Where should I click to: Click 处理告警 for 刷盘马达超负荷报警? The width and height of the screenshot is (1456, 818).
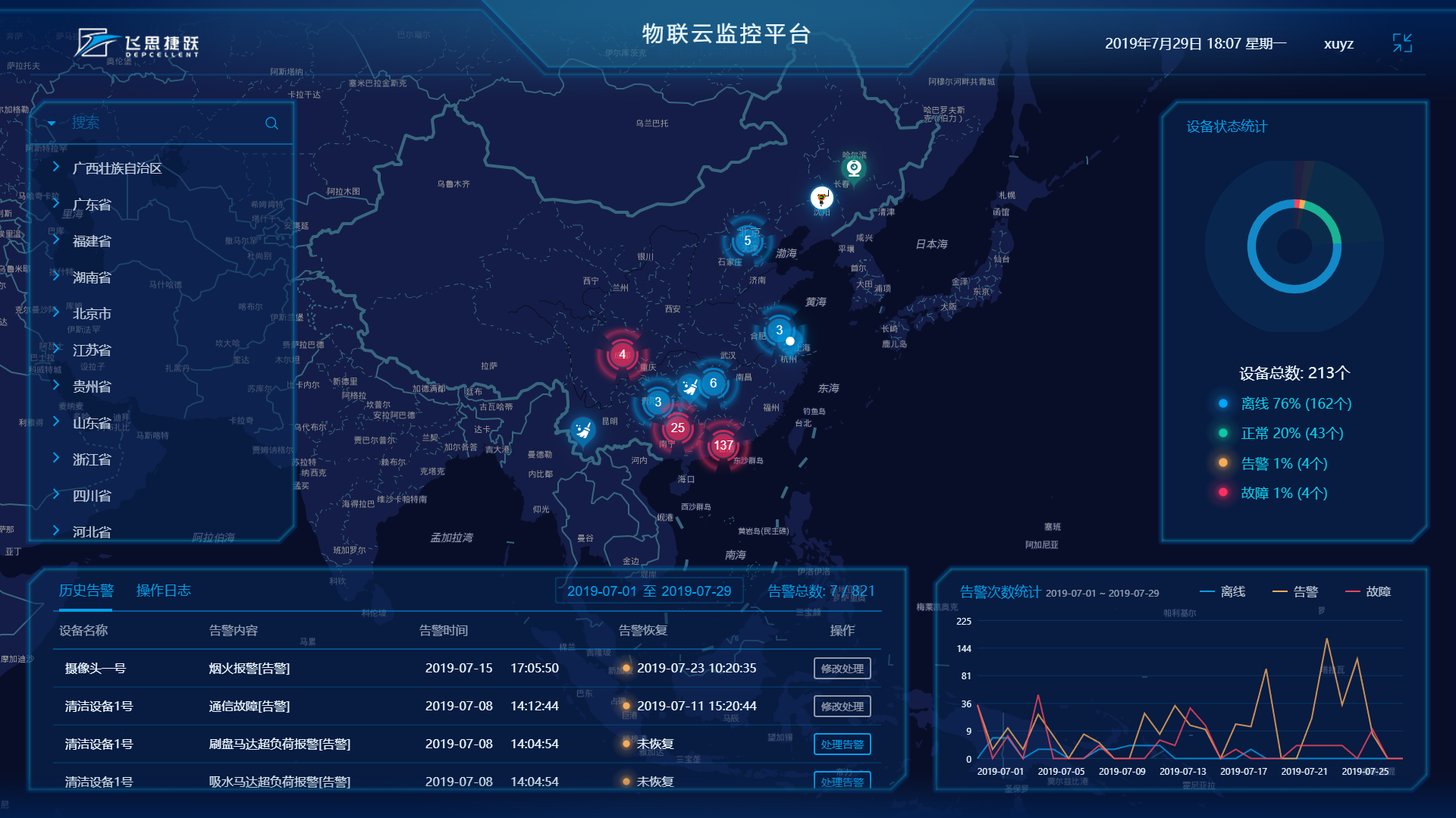coord(842,744)
